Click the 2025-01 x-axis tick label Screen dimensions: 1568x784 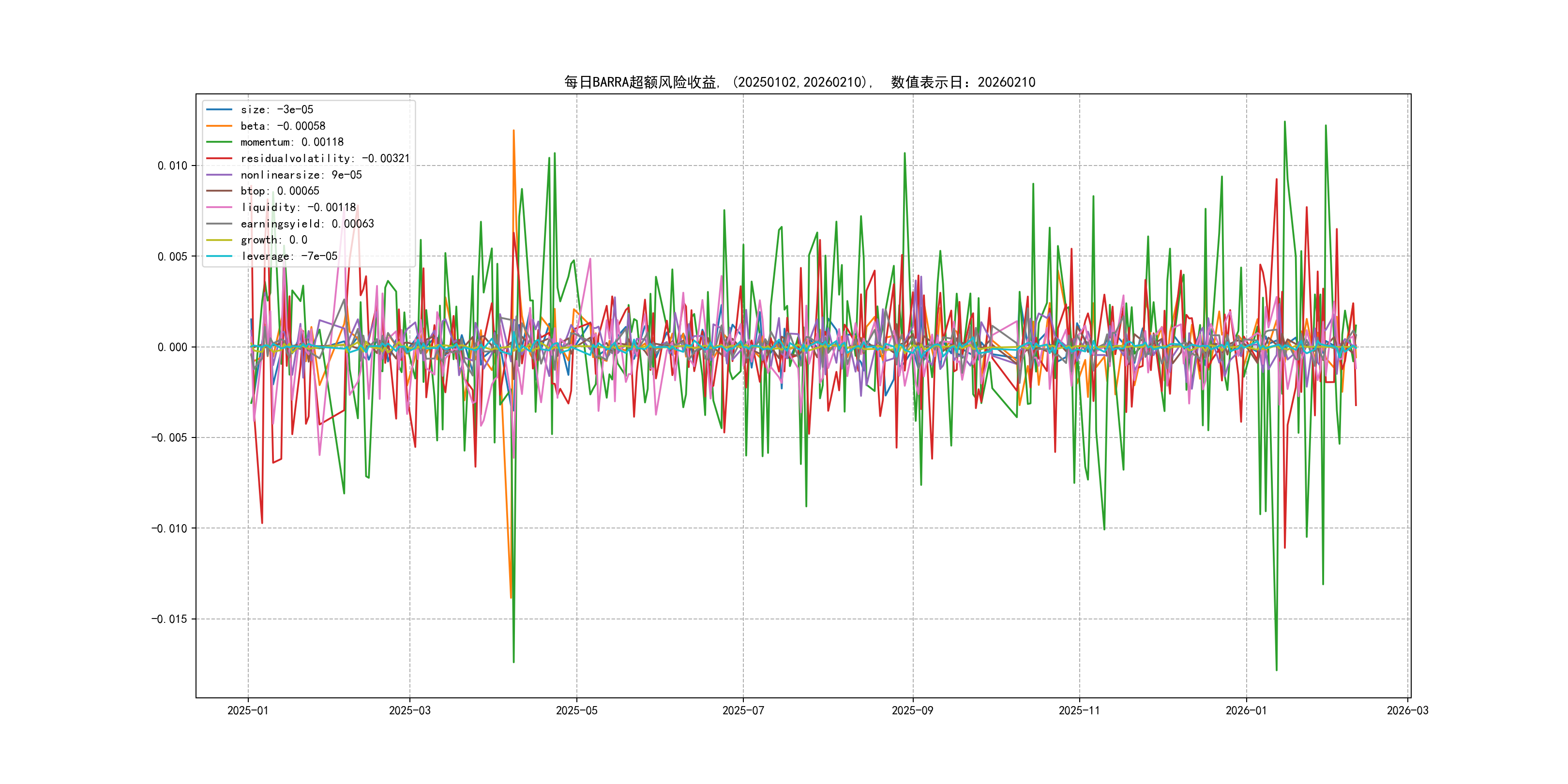click(x=248, y=710)
